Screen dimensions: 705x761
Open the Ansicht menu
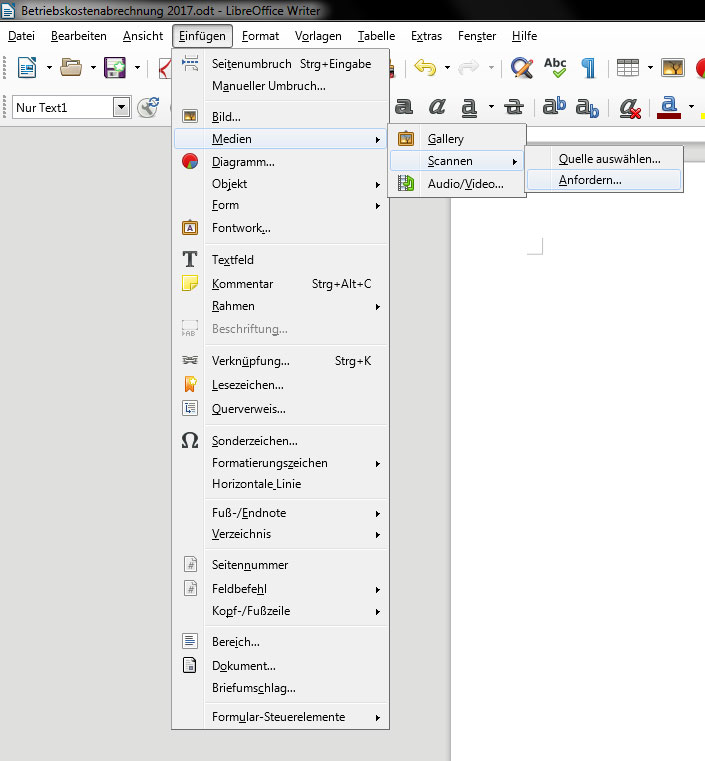tap(143, 36)
